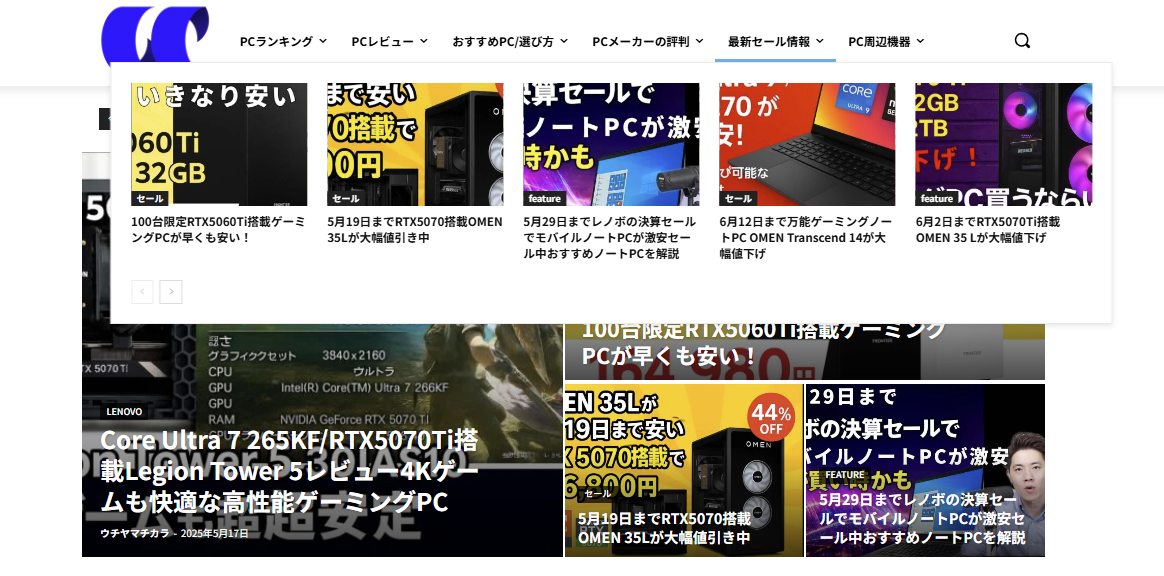This screenshot has height=576, width=1164.
Task: Open the OMEN 35L RTX5070 thumbnail in dropdown
Action: (415, 144)
